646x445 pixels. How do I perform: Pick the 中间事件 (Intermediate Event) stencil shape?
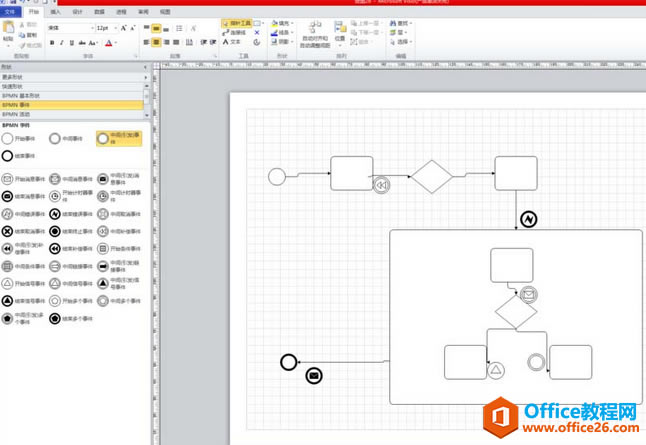(55, 139)
